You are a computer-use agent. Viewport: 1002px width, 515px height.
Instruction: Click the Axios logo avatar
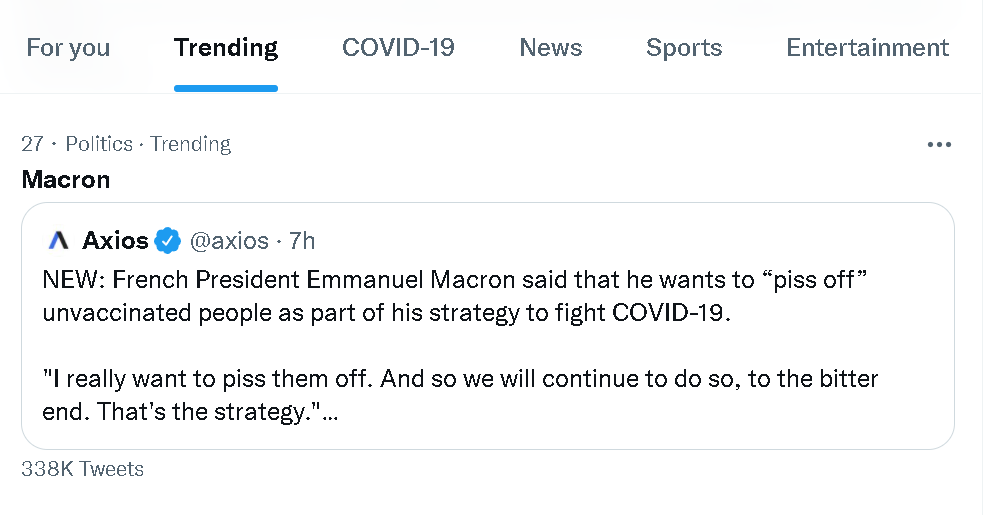(x=59, y=241)
